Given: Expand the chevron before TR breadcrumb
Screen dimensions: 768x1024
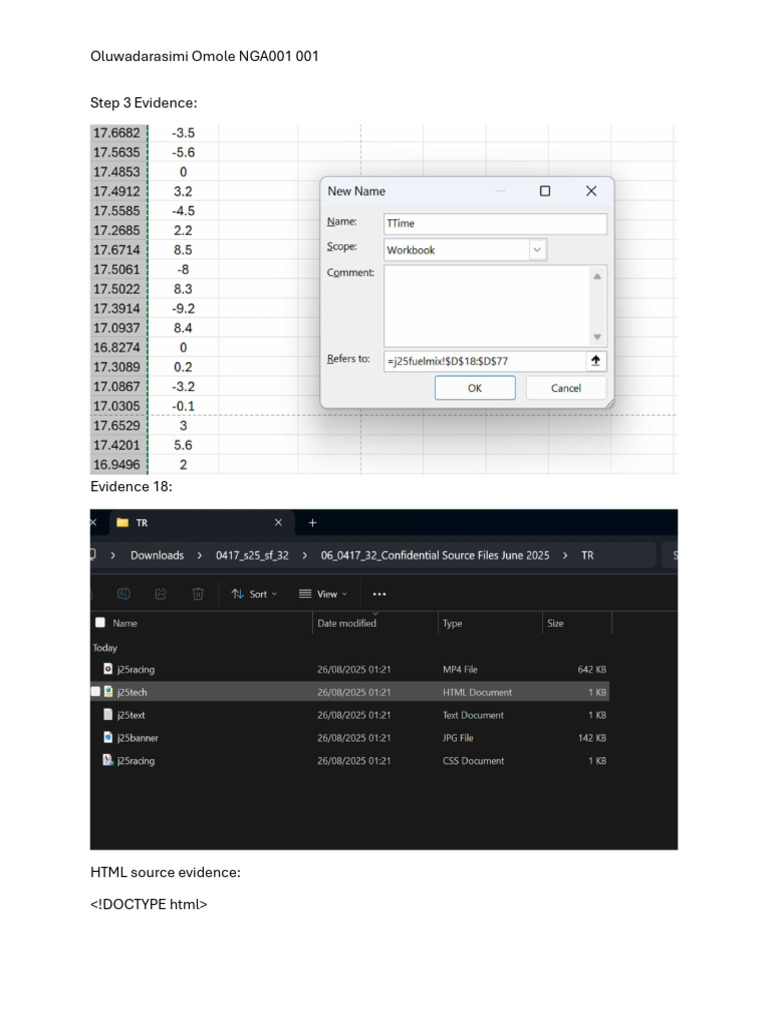Looking at the screenshot, I should click(x=565, y=555).
